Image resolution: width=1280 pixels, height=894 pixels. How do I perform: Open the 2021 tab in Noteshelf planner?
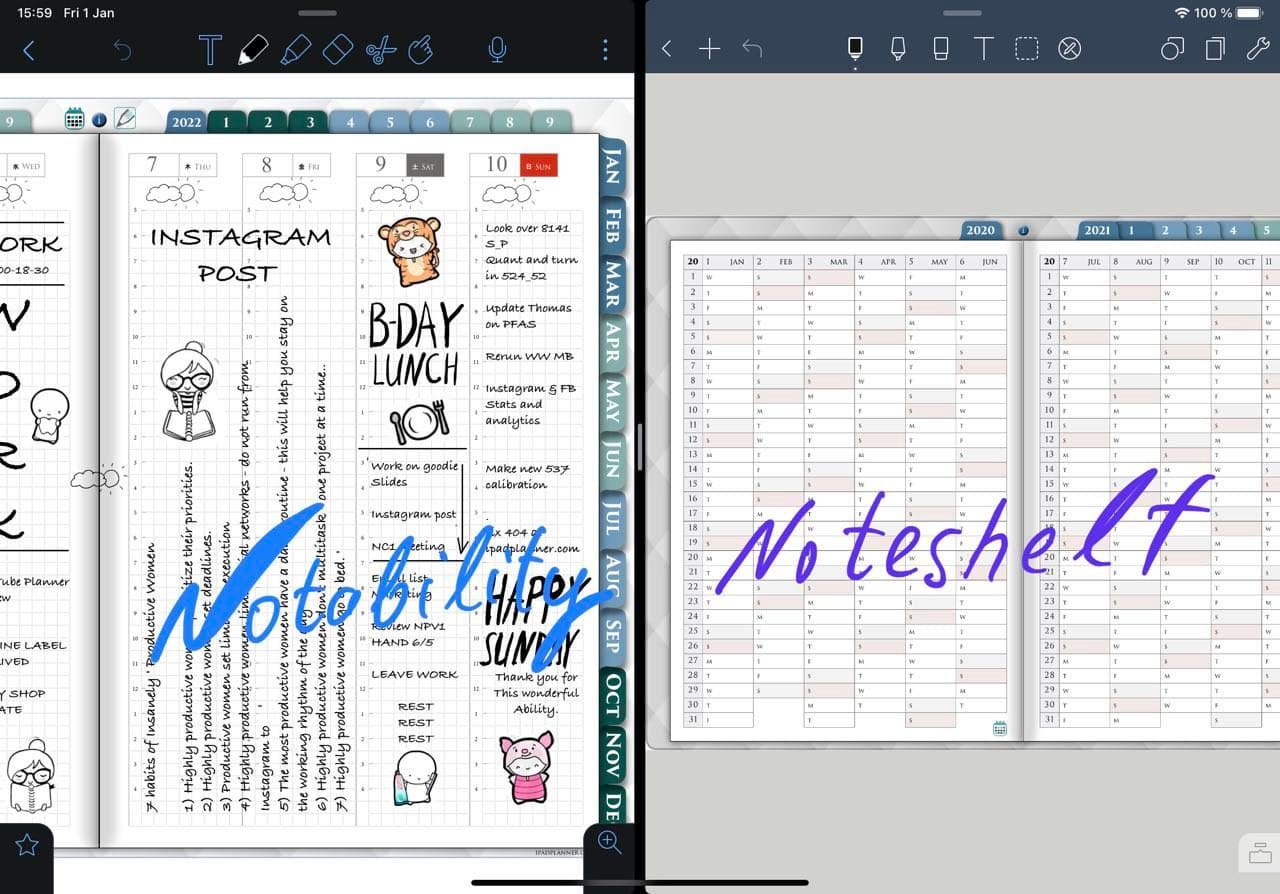point(1097,230)
